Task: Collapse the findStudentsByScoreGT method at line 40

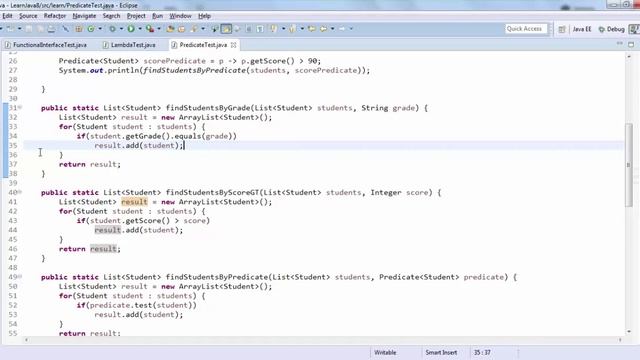Action: 20,192
